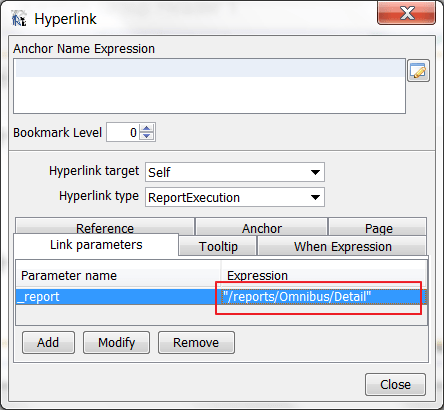Click inside the Anchor Name Expression text area
Image resolution: width=444 pixels, height=410 pixels.
pyautogui.click(x=209, y=86)
